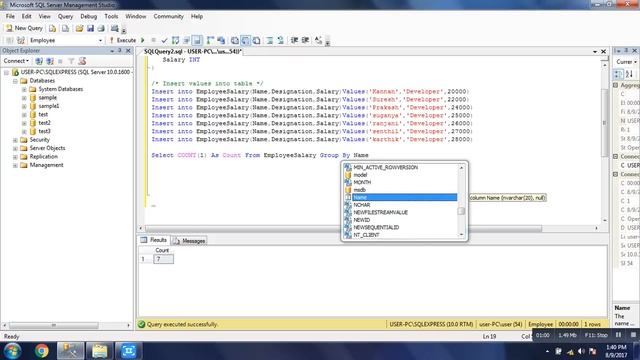This screenshot has width=640, height=360.
Task: Open a Database Engine Query from the toolbar
Action: pos(53,28)
